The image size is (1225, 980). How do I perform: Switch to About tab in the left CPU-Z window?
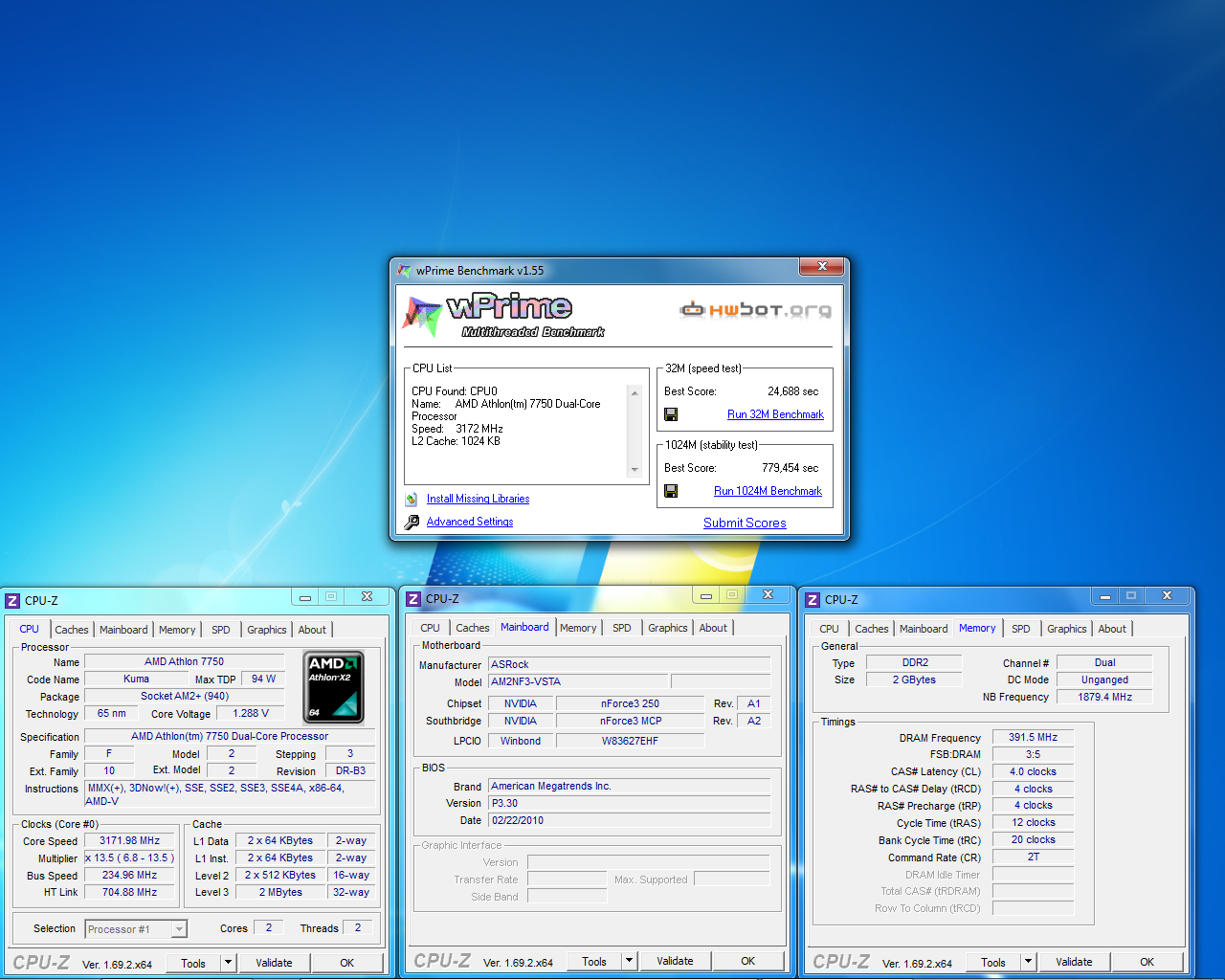tap(312, 630)
